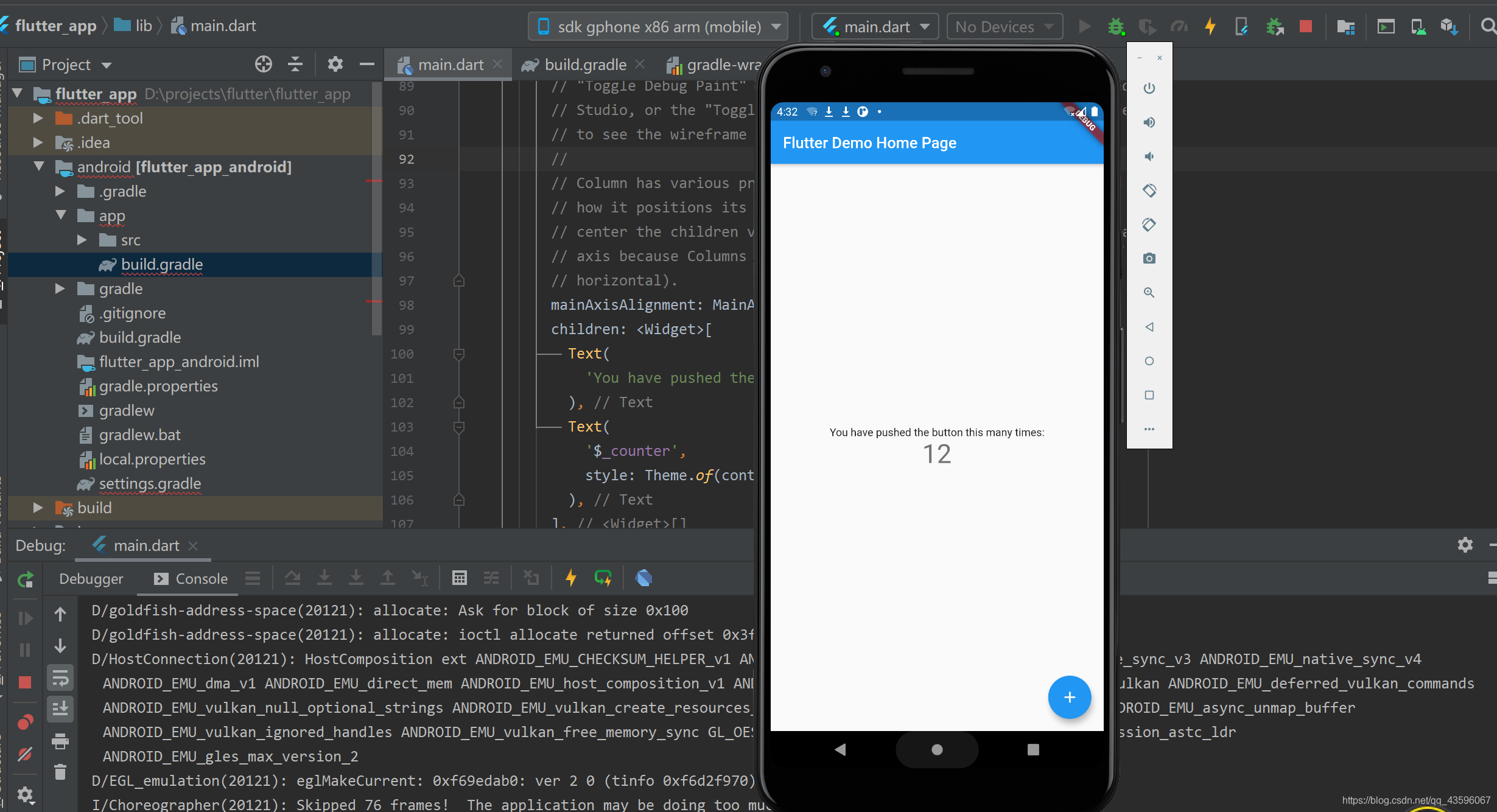Select settings.gradle in project tree
The height and width of the screenshot is (812, 1497).
pyautogui.click(x=150, y=483)
